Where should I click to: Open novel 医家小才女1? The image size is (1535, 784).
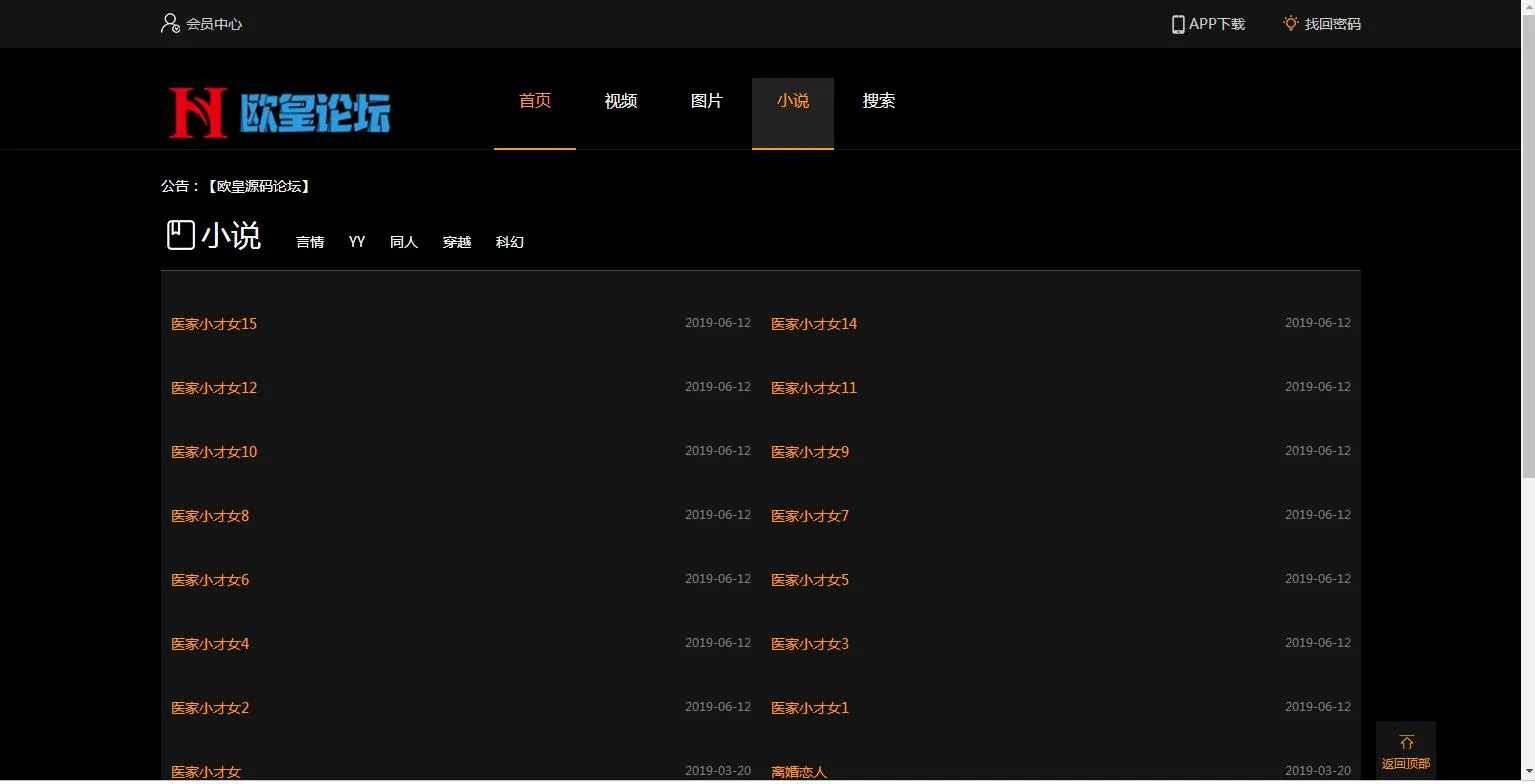point(810,708)
